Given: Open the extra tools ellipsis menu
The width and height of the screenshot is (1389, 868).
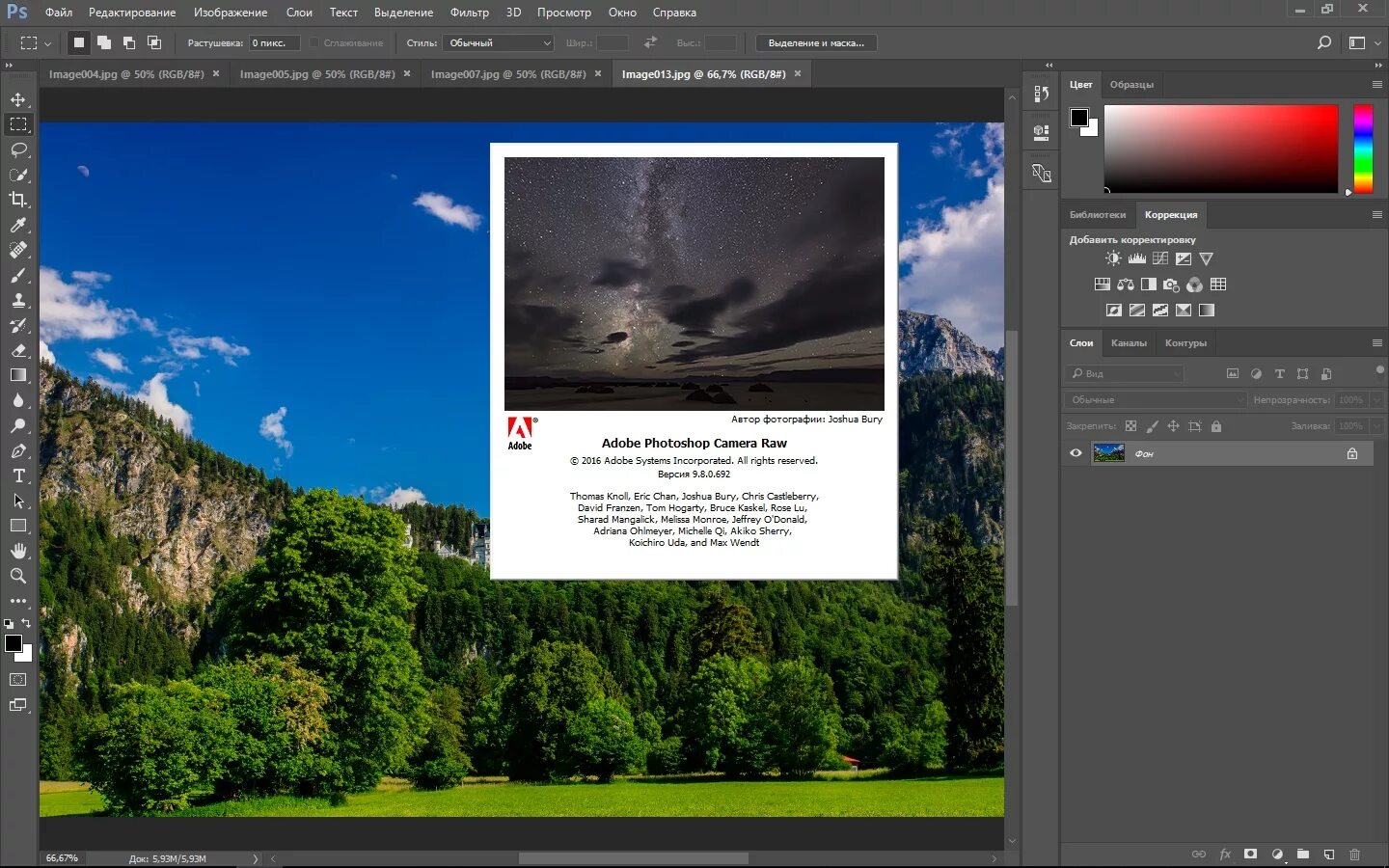Looking at the screenshot, I should coord(18,601).
